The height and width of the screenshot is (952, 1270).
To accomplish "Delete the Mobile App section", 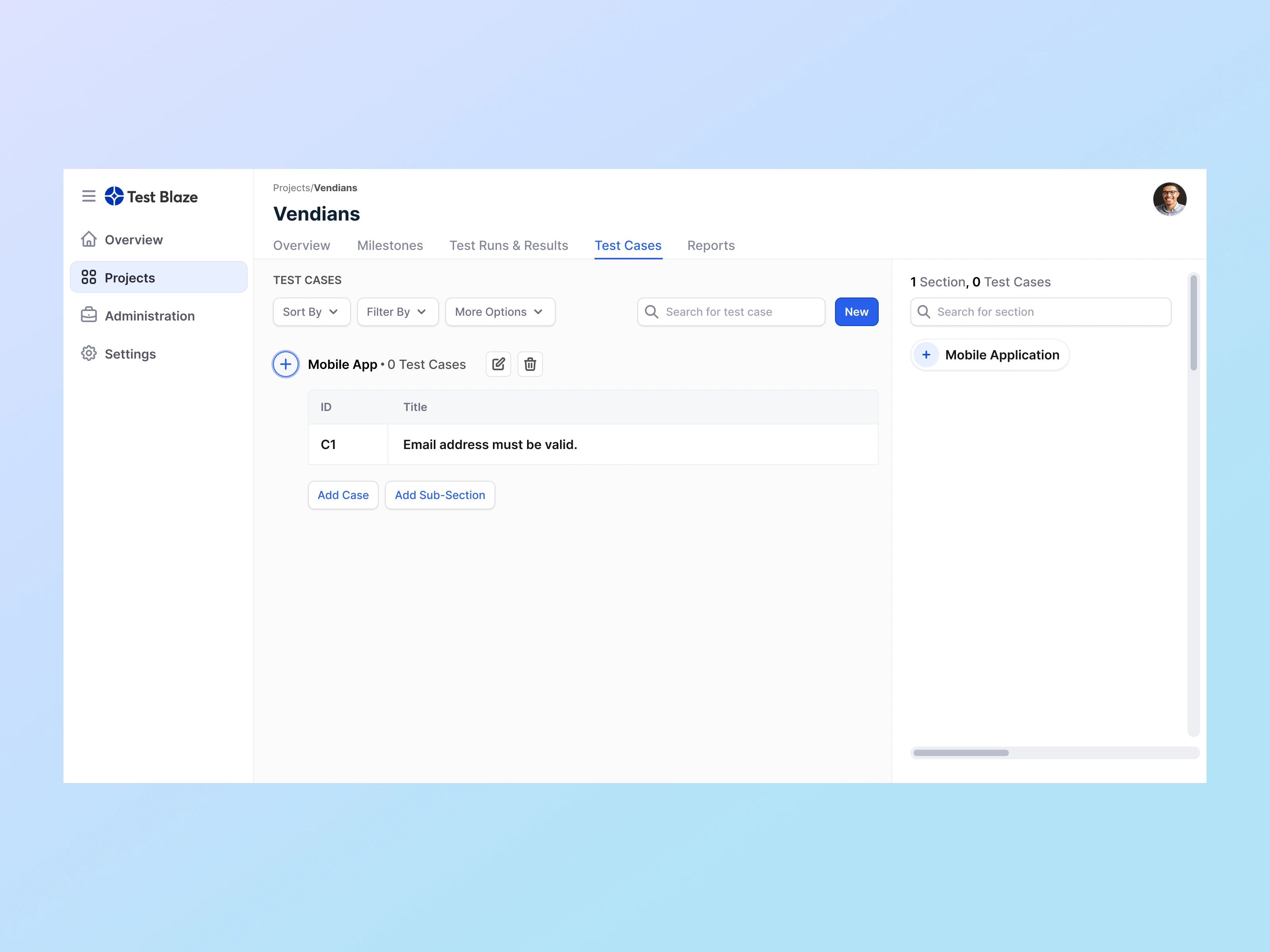I will 530,365.
